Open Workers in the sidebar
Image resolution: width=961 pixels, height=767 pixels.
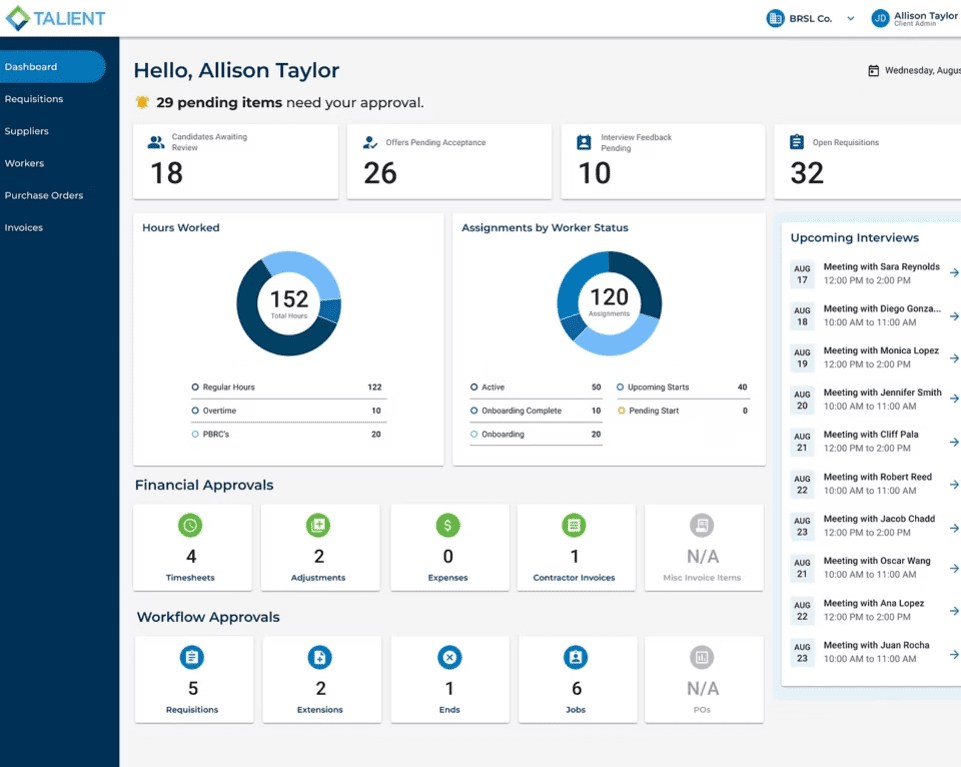click(24, 163)
